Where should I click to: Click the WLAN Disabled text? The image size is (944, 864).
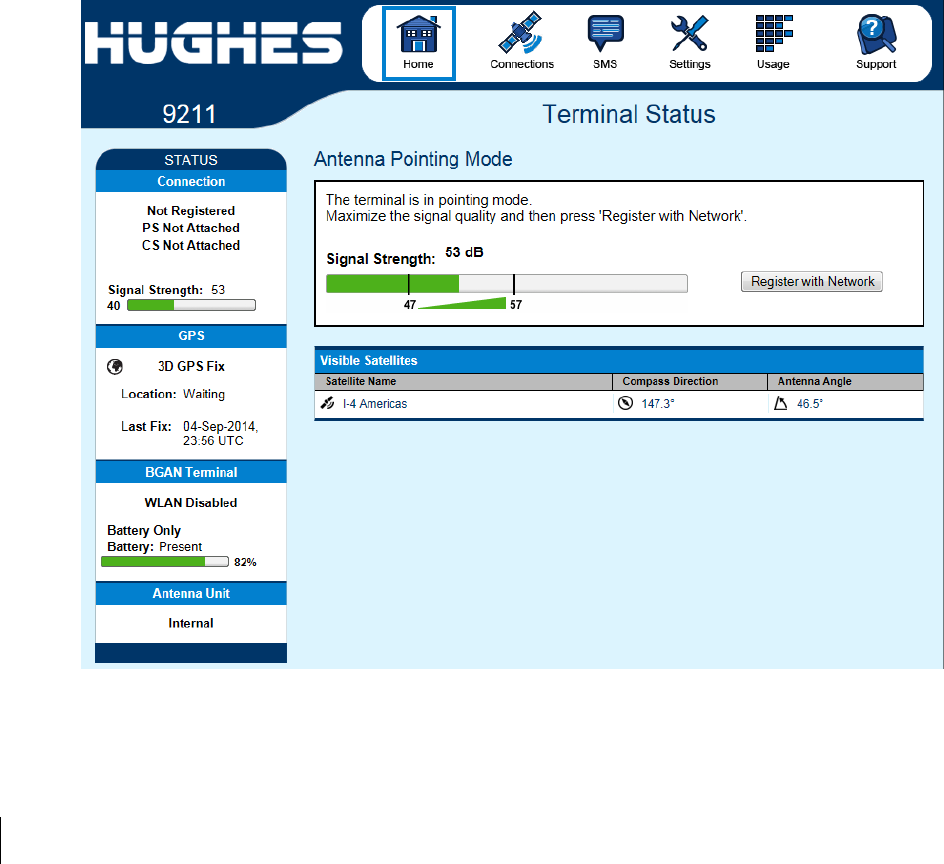191,503
